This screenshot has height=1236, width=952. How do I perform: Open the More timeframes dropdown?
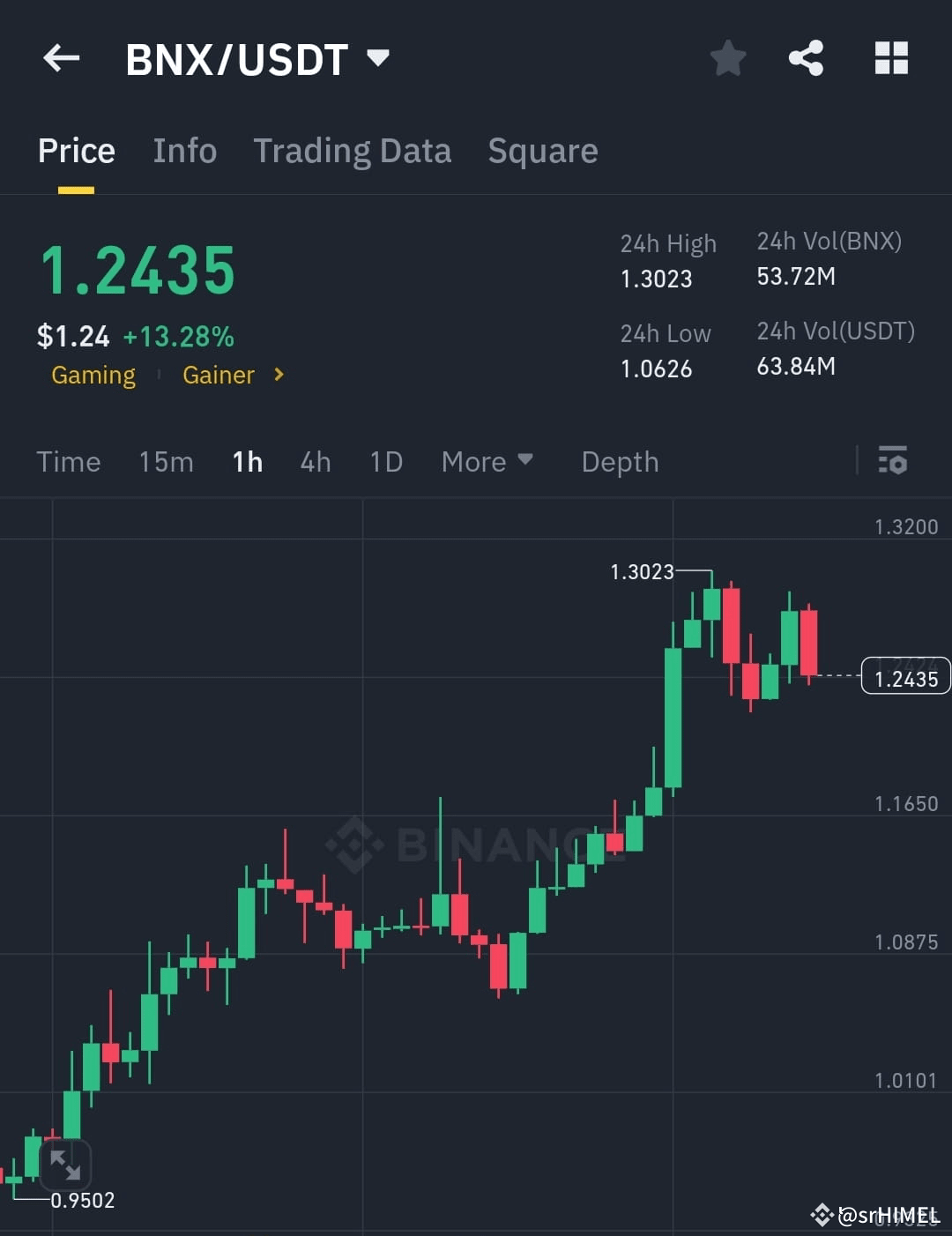coord(487,461)
